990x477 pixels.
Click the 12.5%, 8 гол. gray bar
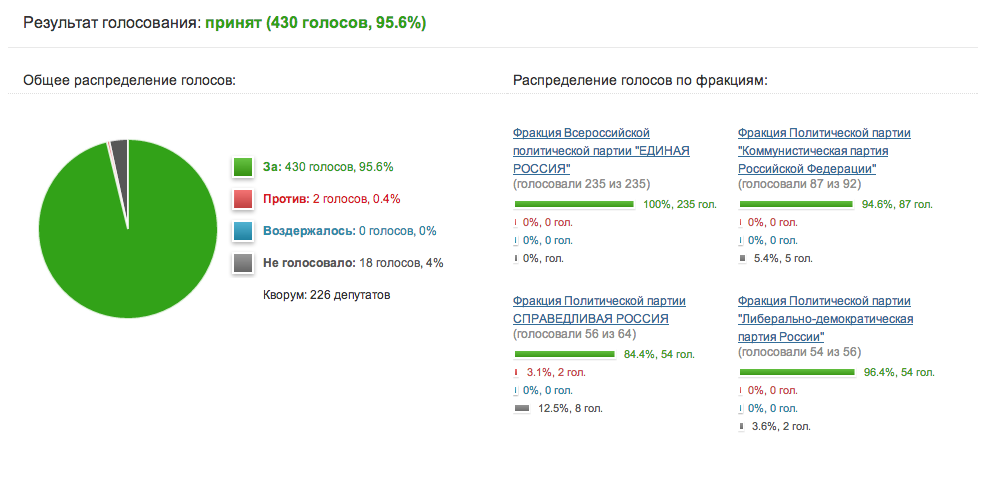tap(521, 408)
